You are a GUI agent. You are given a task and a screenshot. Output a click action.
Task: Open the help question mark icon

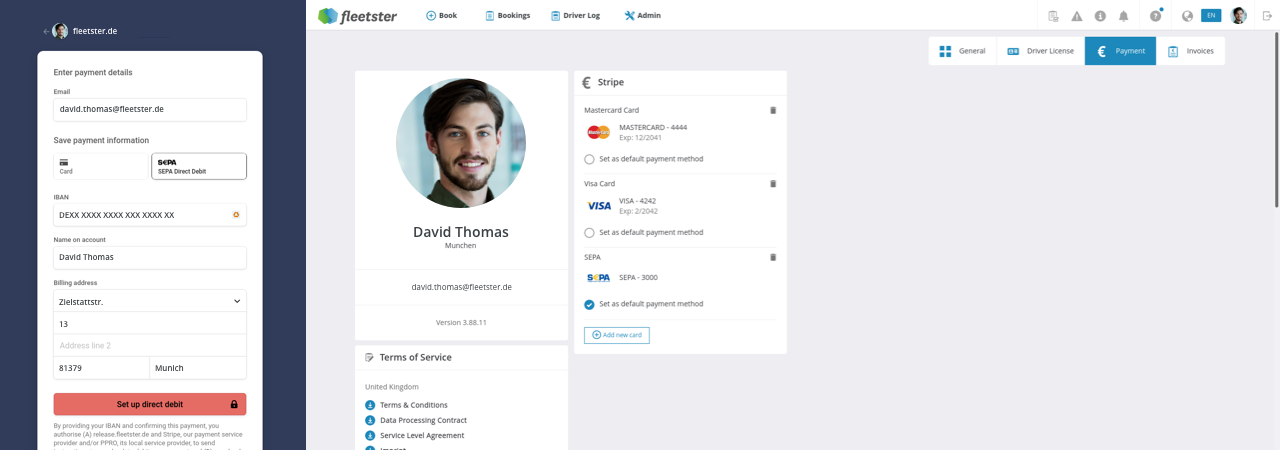click(1155, 16)
